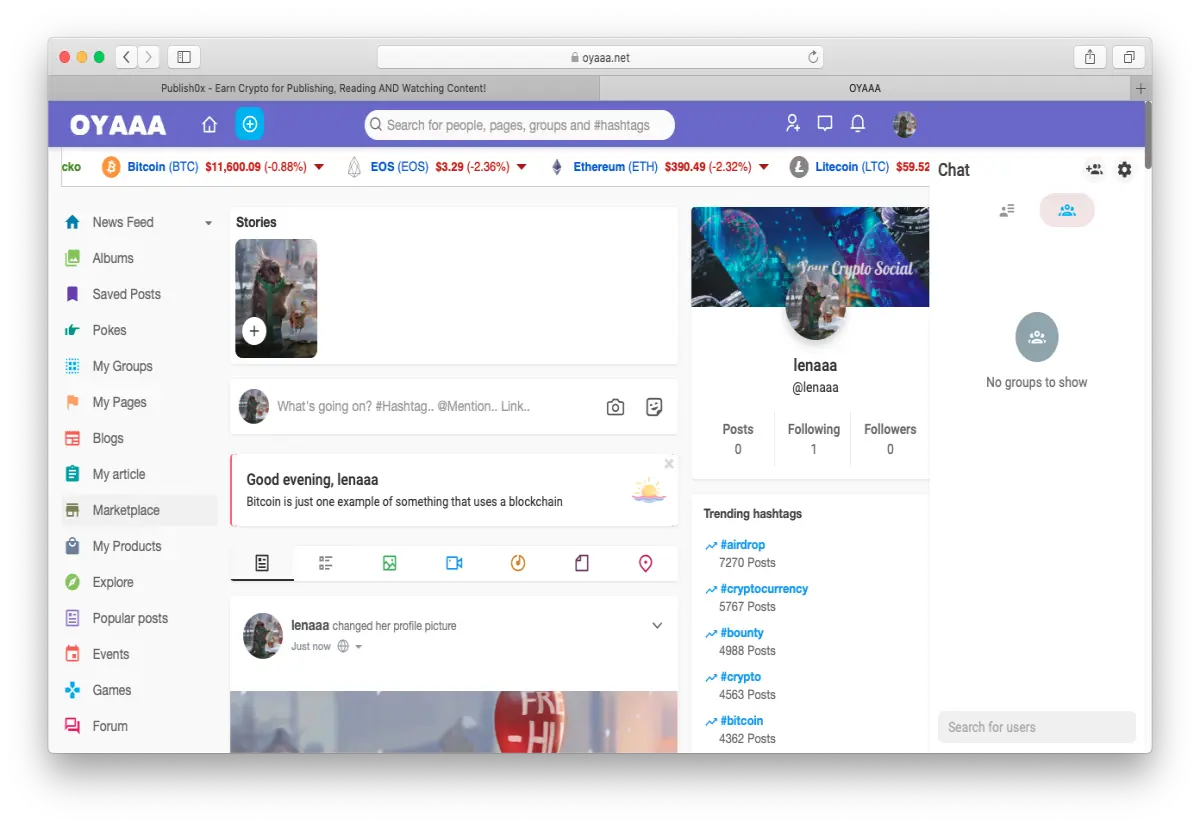This screenshot has height=827, width=1200.
Task: Open Safari share menu
Action: 1090,57
